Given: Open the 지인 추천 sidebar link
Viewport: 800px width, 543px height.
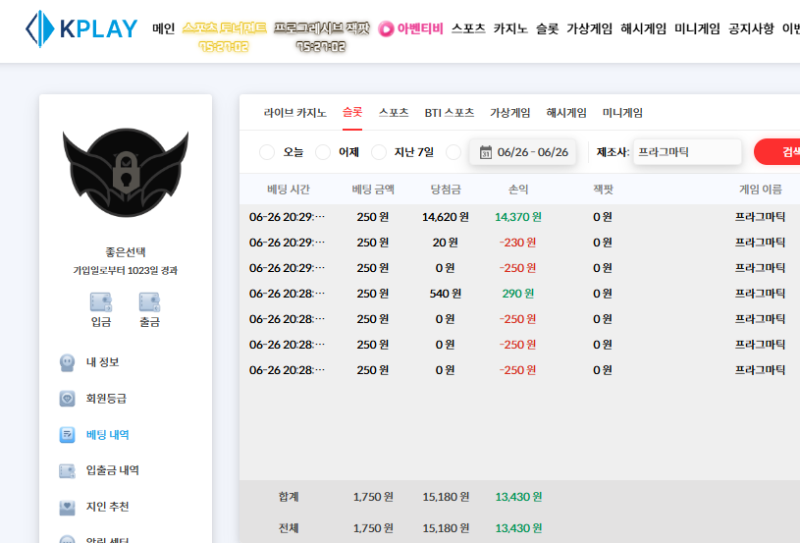Looking at the screenshot, I should (107, 507).
